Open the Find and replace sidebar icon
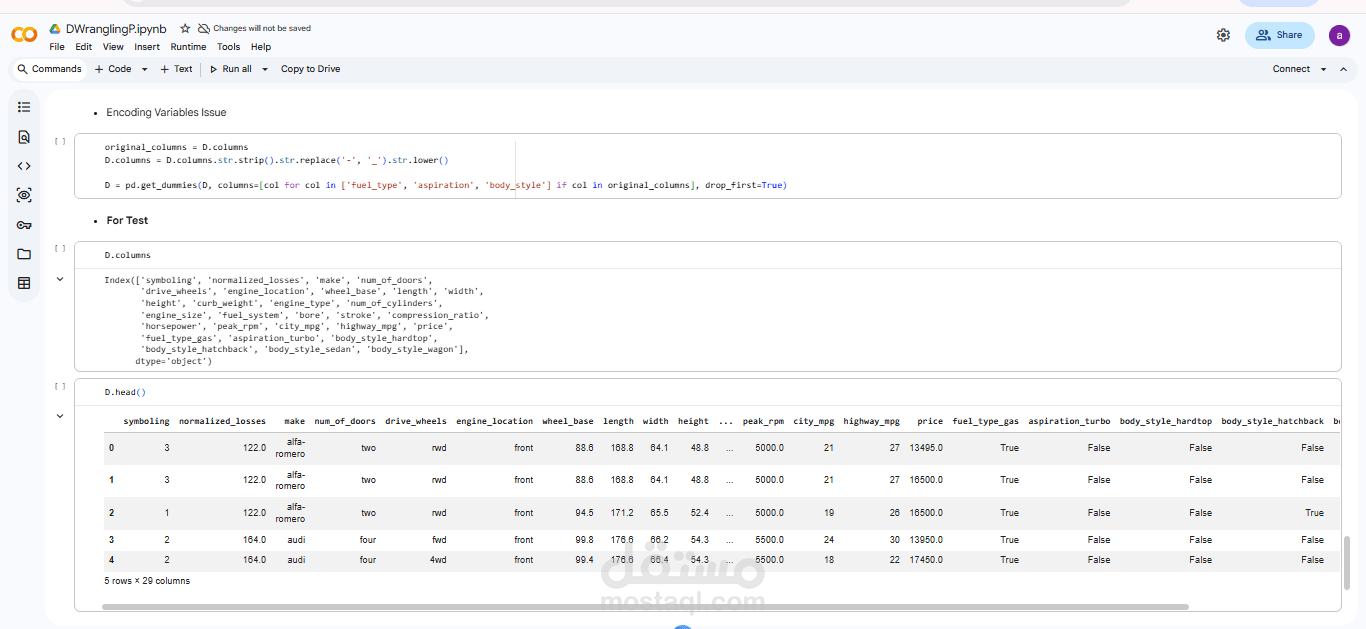Screen dimensions: 1366x629 24,137
